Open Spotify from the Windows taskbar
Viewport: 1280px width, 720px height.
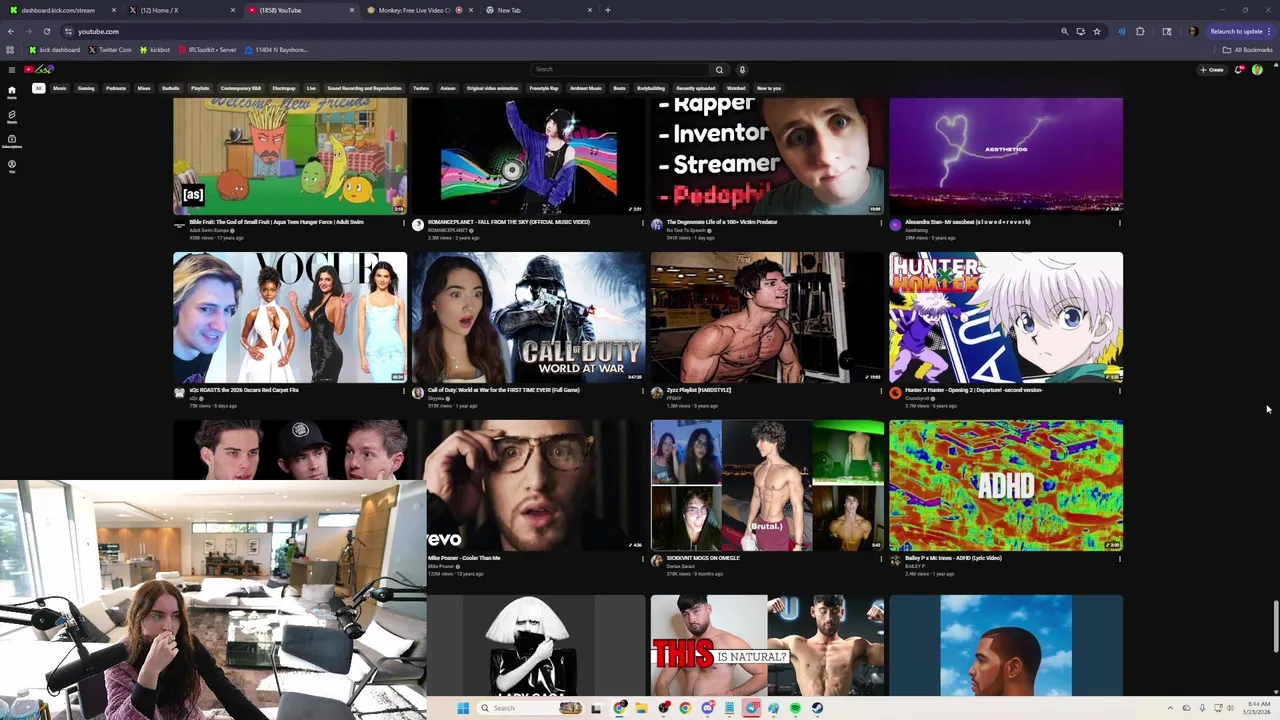(x=795, y=708)
